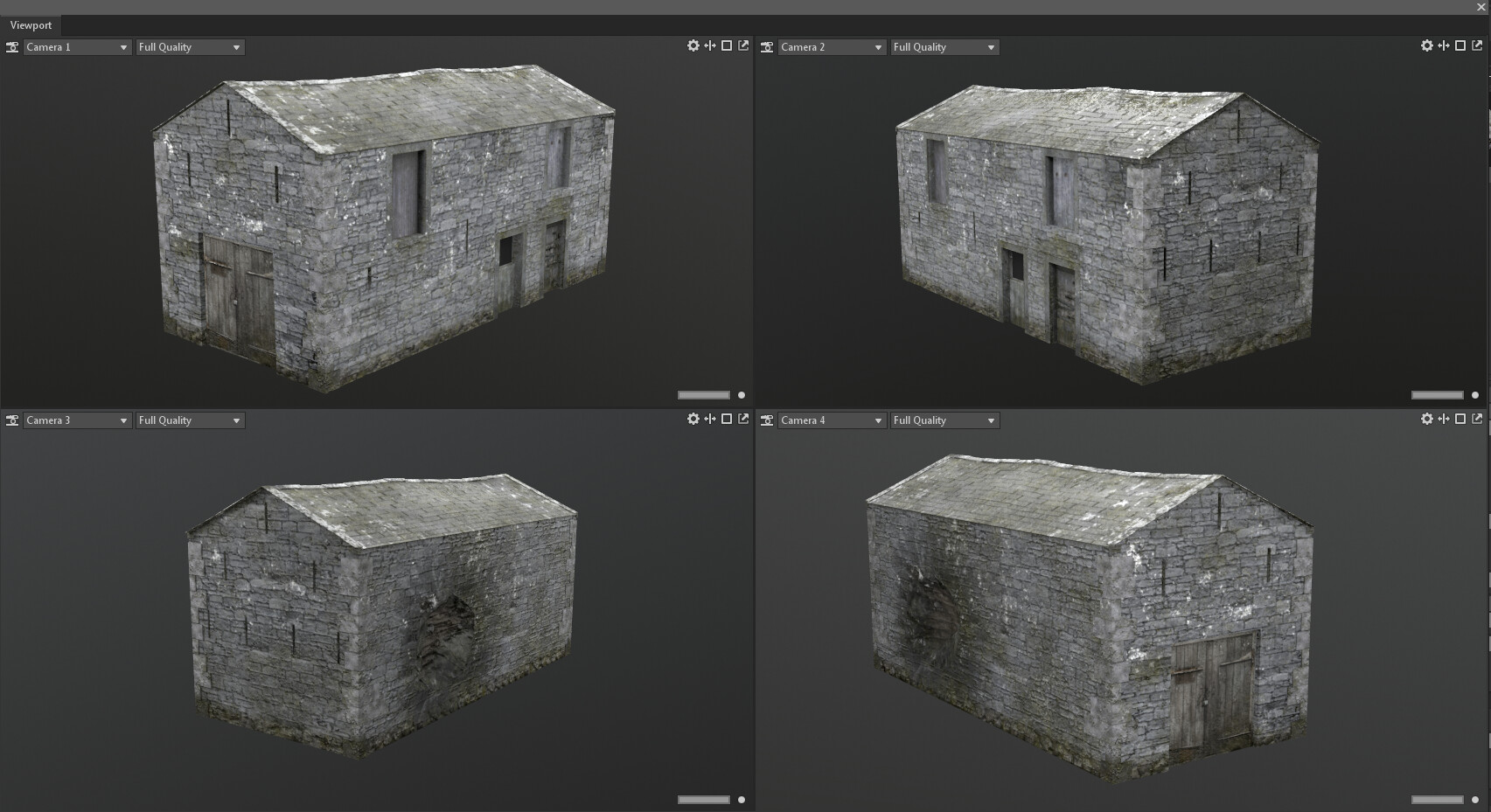The image size is (1491, 812).
Task: Click the camera icon next to Camera 3 label
Action: pos(12,420)
